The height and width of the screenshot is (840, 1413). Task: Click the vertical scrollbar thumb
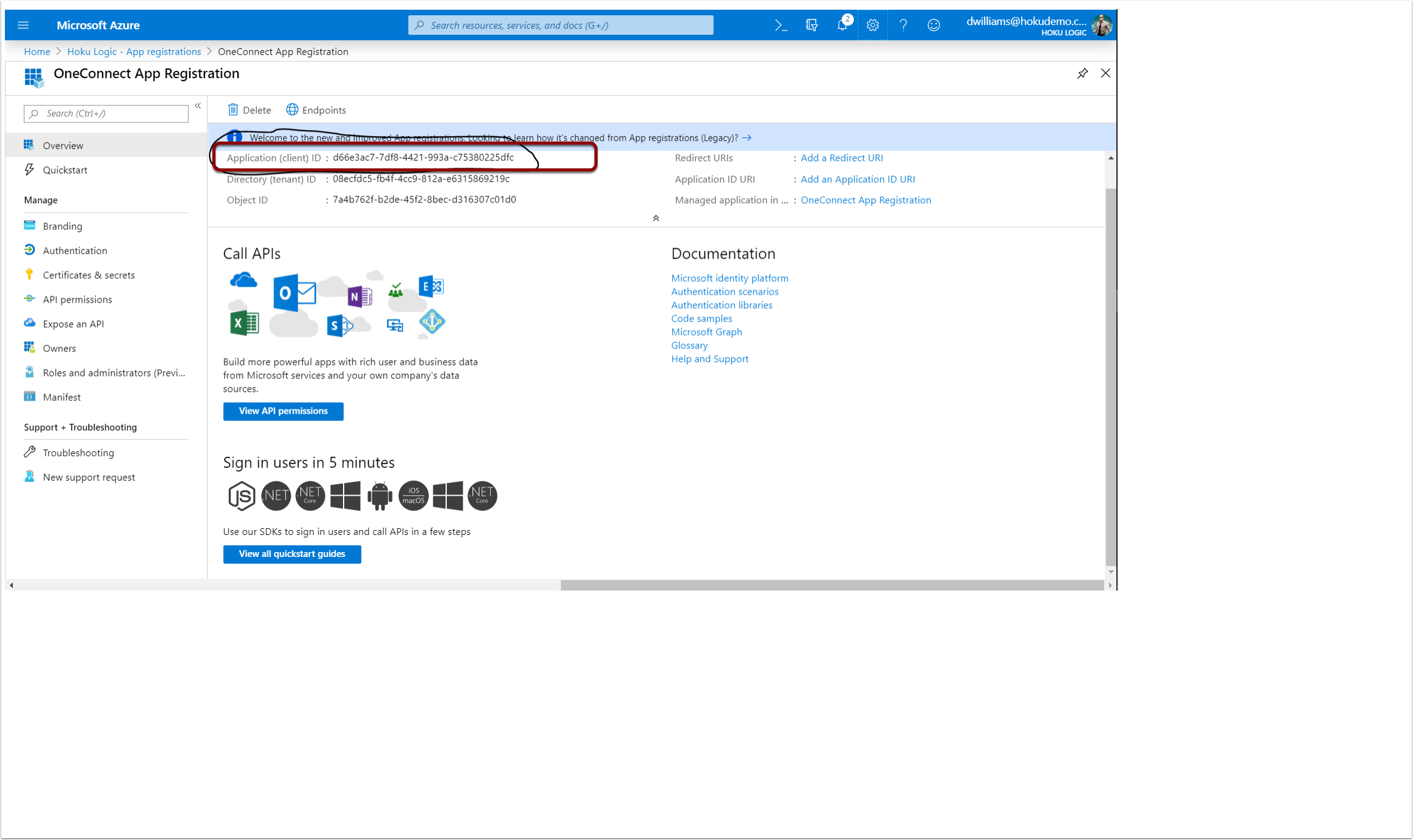click(1111, 376)
